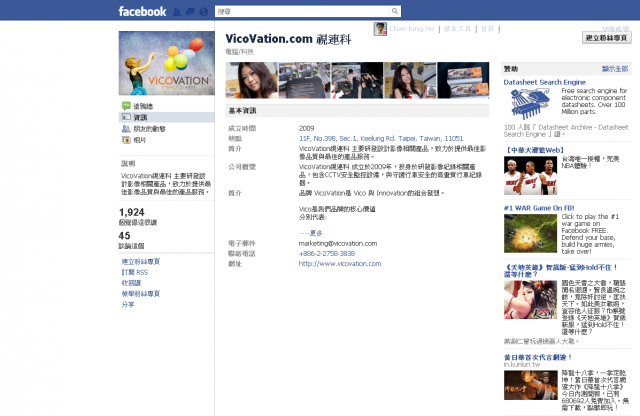Click show all sponsored ads link
Screen dimensions: 640x416
click(615, 69)
